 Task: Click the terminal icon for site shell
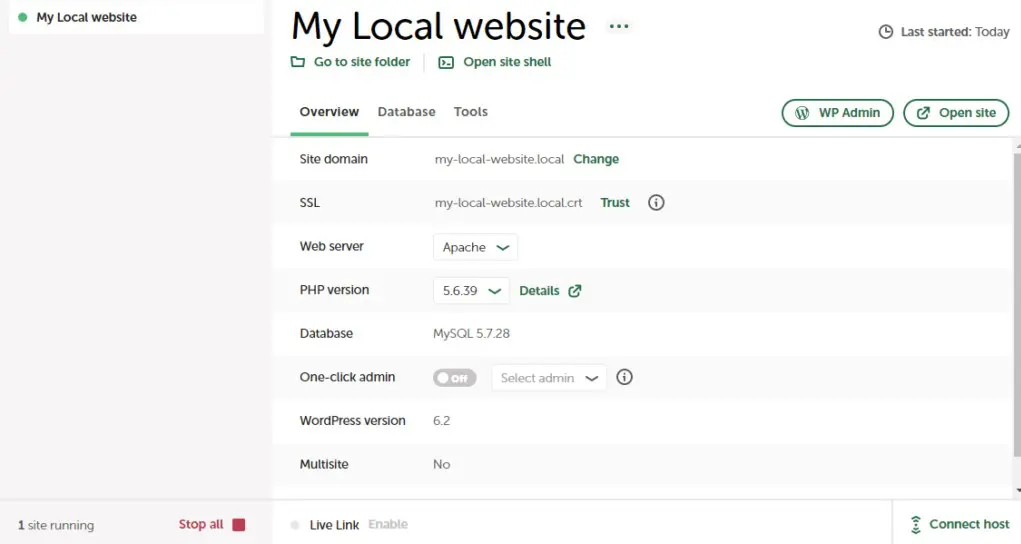coord(446,62)
